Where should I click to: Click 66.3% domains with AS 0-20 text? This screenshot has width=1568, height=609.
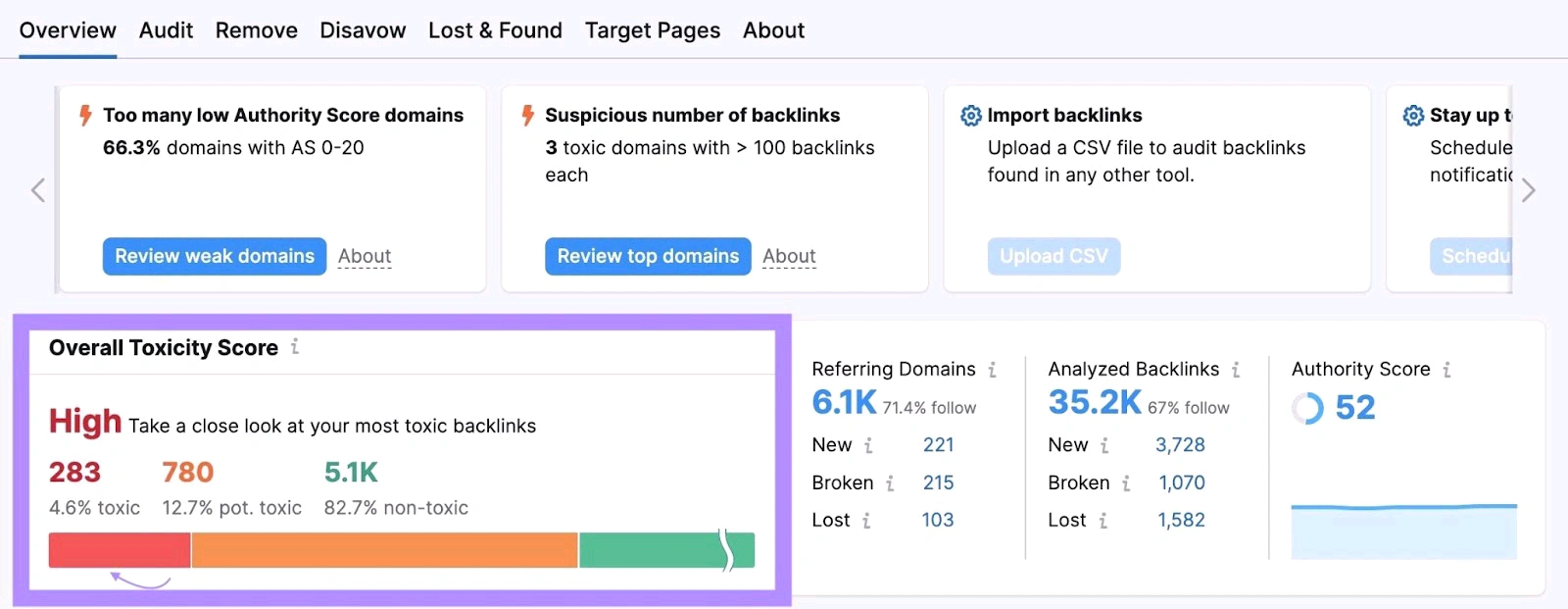click(233, 148)
